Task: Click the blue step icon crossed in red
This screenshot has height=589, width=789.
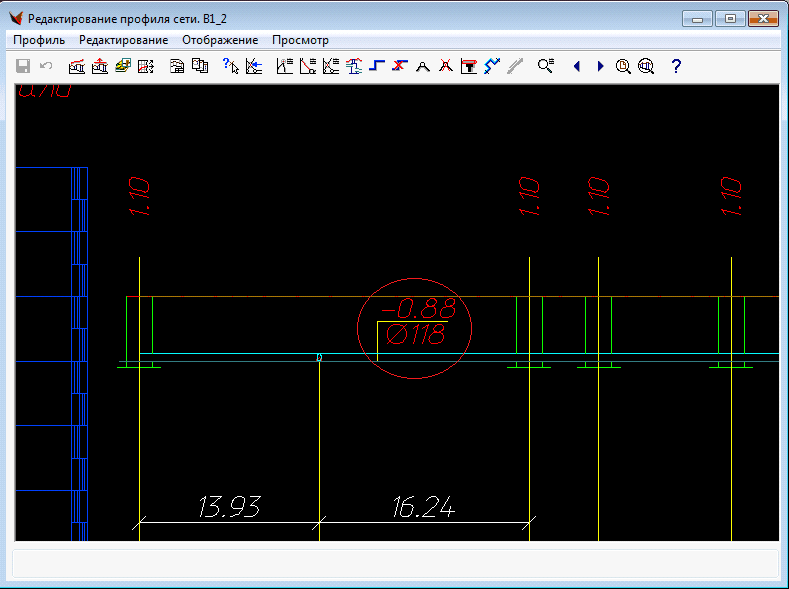Action: 400,66
